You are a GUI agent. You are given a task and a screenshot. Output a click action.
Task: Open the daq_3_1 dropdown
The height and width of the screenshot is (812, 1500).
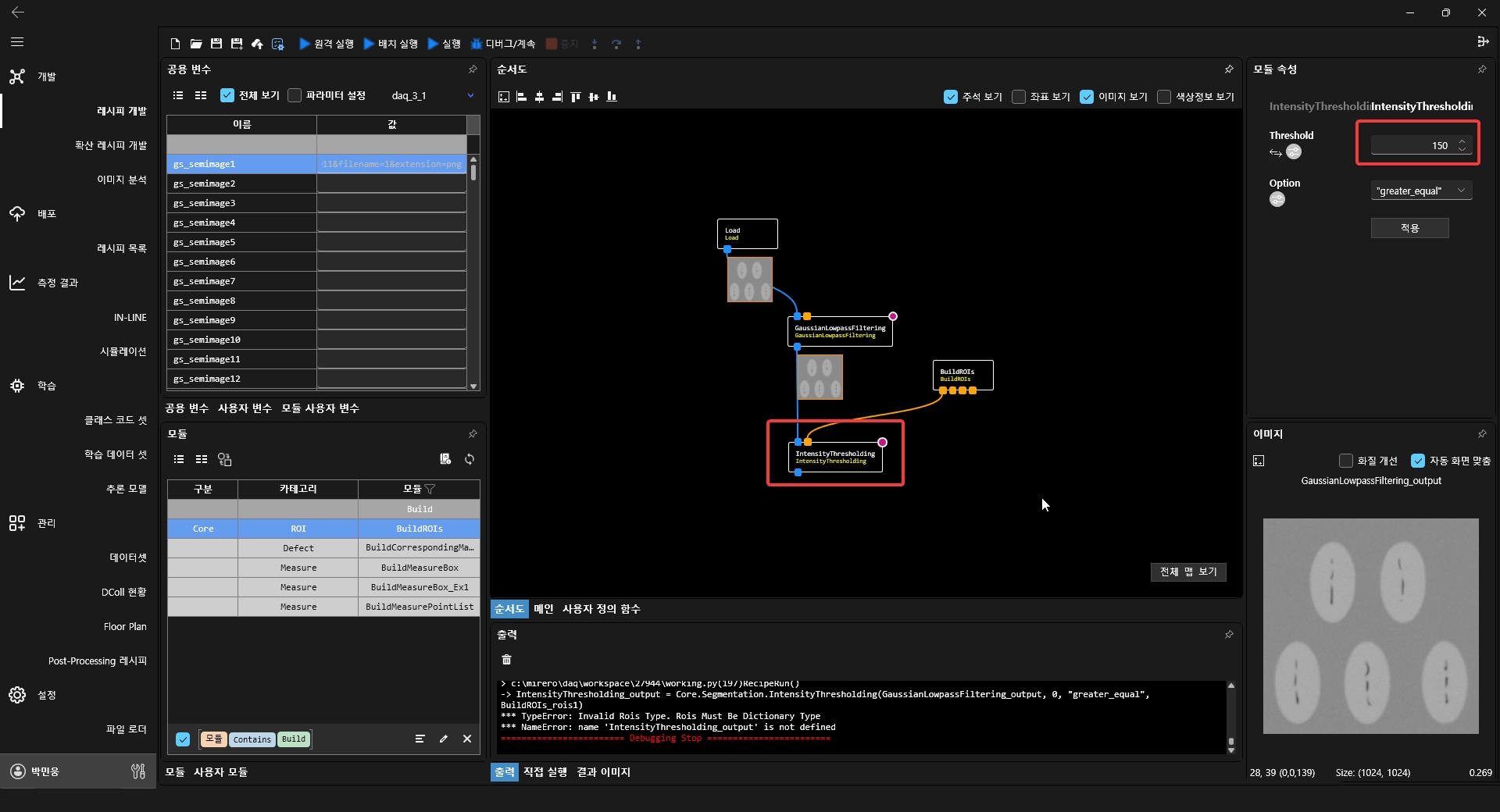470,95
